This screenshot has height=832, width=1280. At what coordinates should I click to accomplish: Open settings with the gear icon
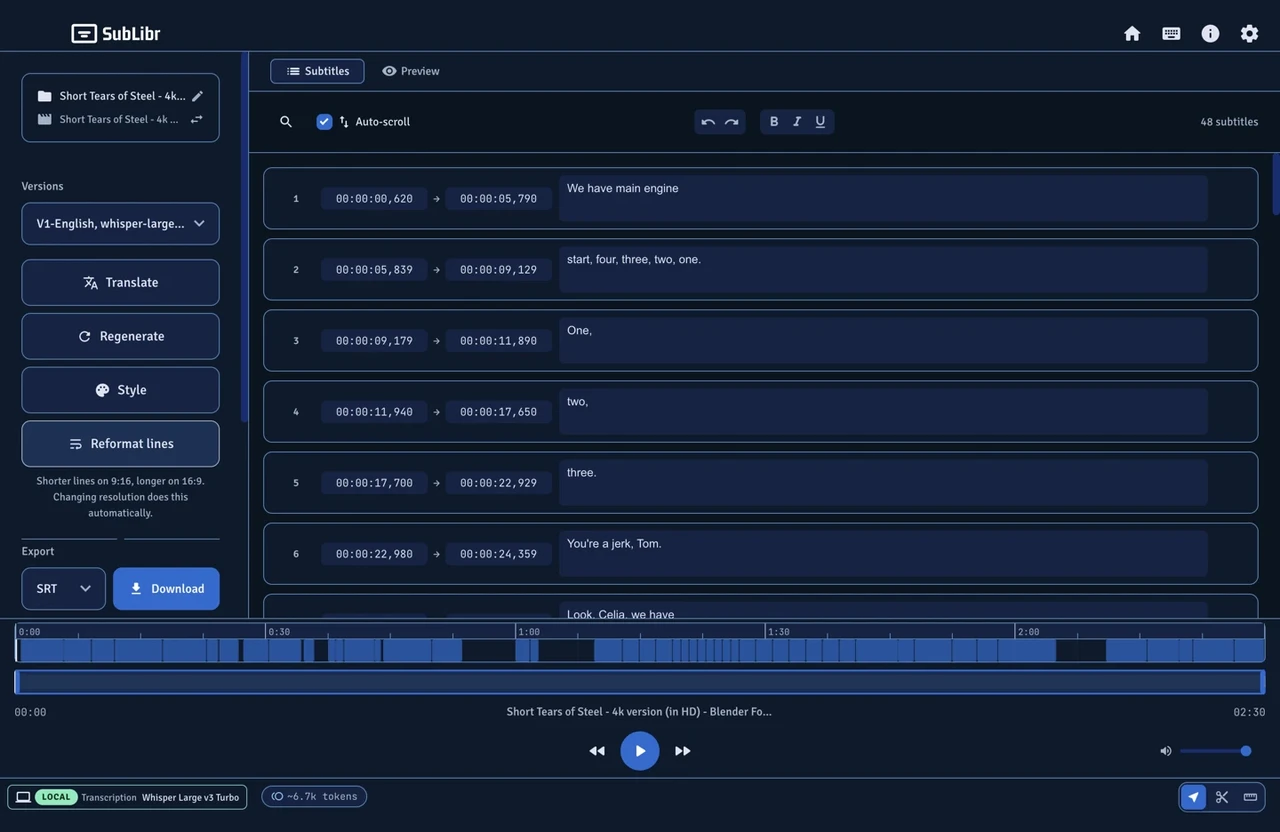(x=1249, y=33)
